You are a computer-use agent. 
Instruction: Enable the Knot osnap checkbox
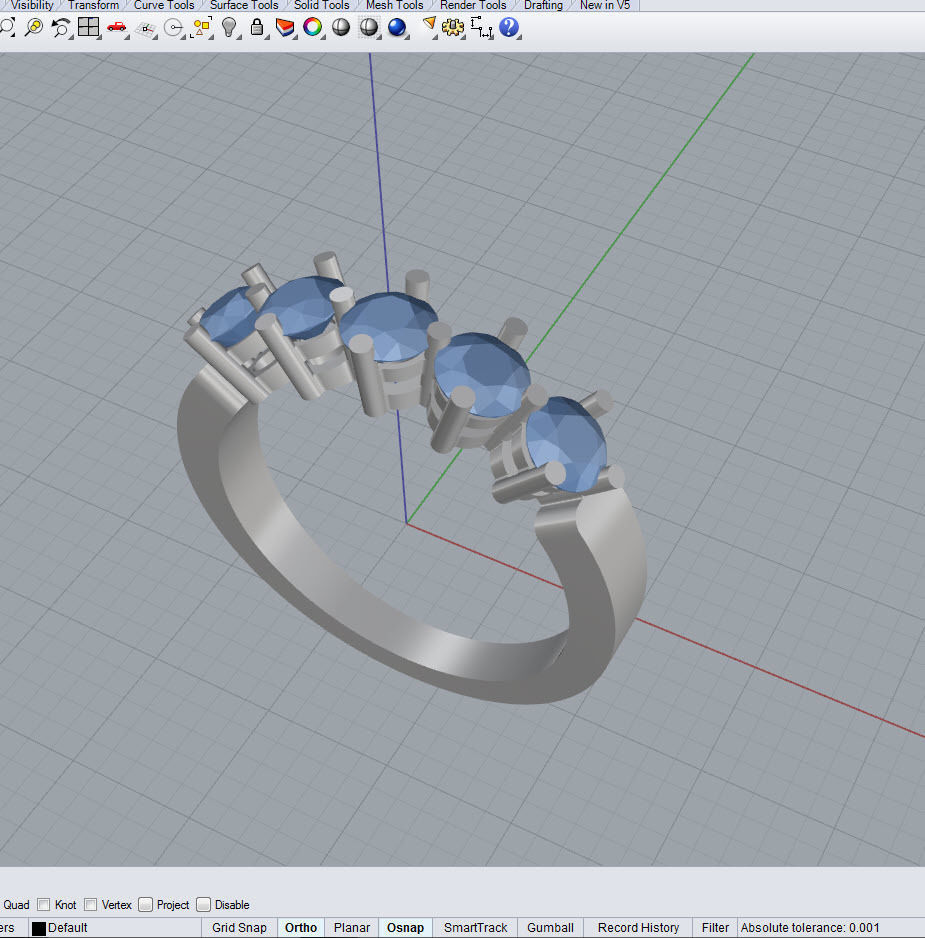[x=44, y=904]
